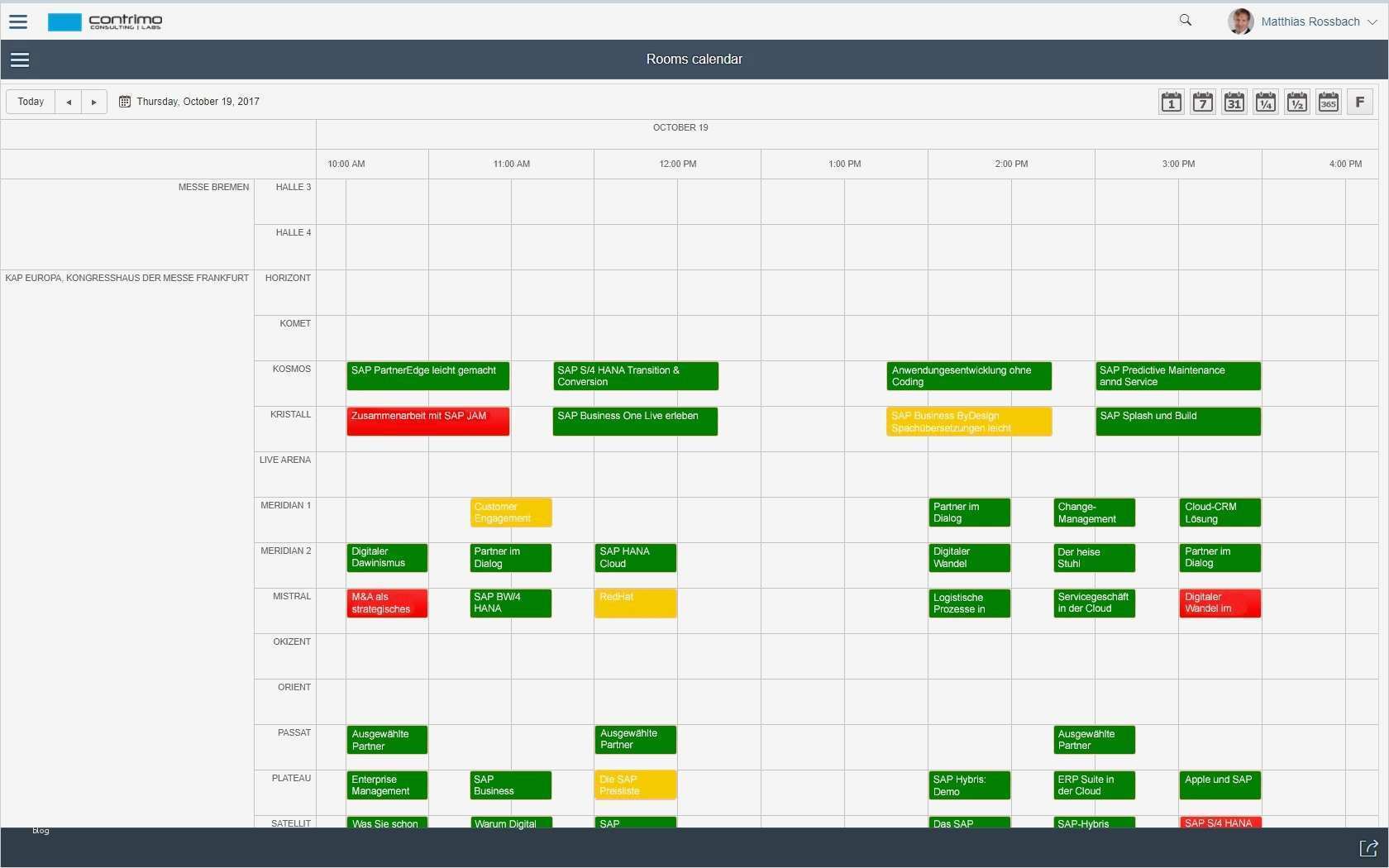1389x868 pixels.
Task: Open the Was Sie schon event in Satellit
Action: [387, 823]
